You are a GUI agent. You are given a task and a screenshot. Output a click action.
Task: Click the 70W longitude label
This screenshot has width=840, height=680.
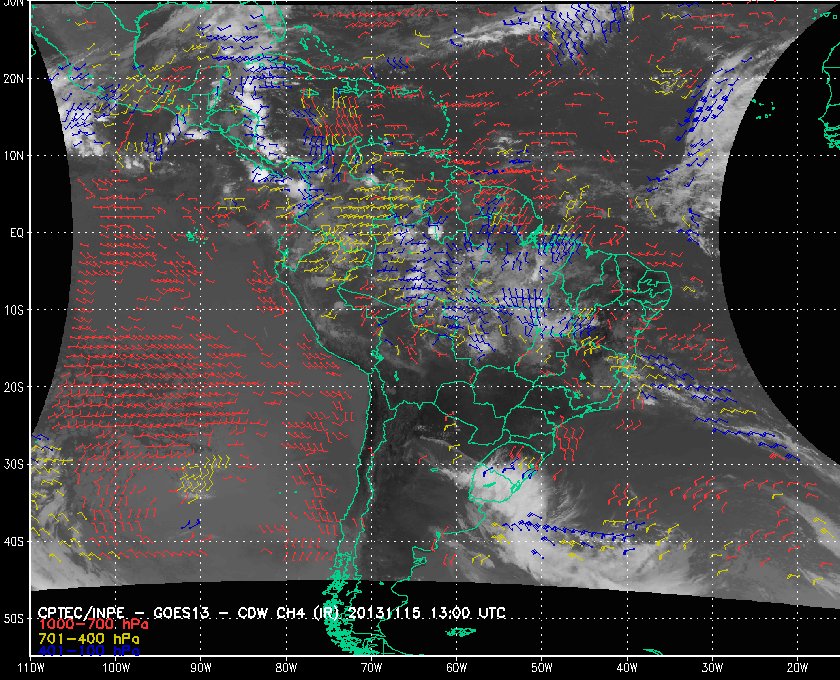click(371, 668)
